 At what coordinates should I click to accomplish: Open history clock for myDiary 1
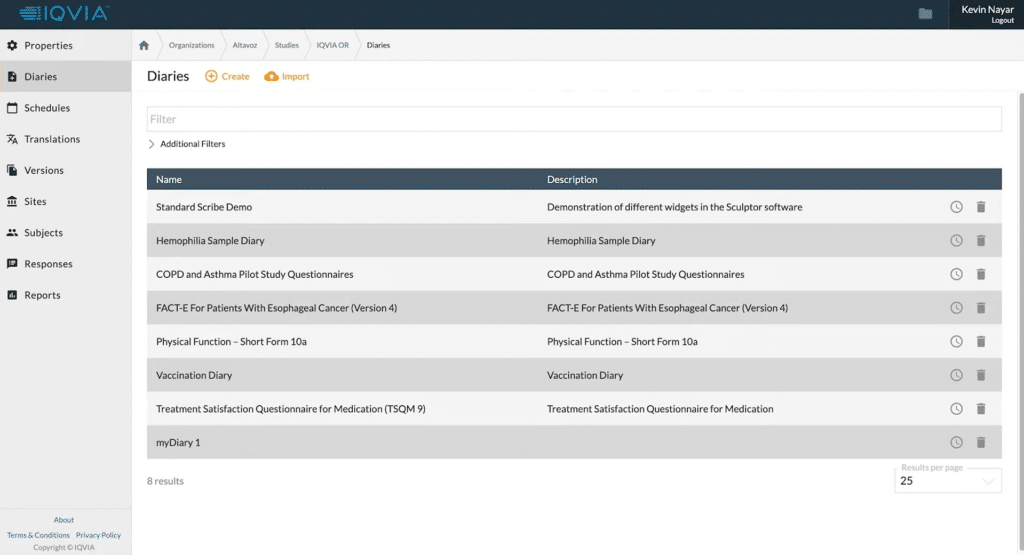click(x=956, y=442)
